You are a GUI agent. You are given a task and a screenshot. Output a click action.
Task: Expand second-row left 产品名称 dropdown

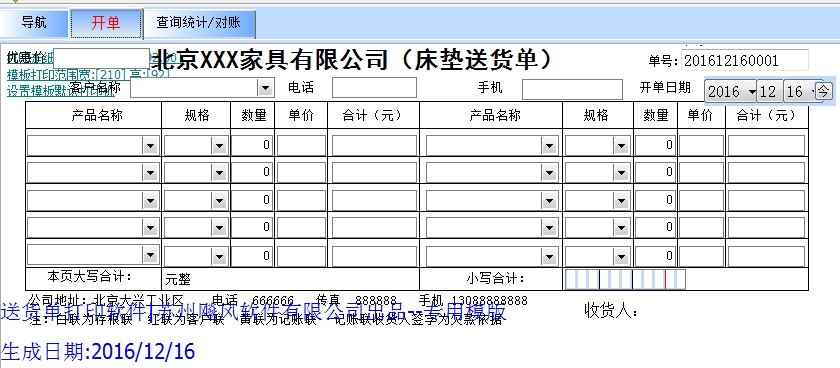(x=150, y=172)
